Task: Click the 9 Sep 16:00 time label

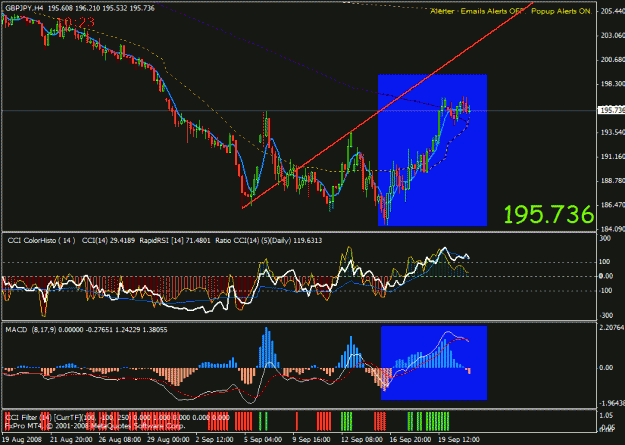Action: click(311, 439)
